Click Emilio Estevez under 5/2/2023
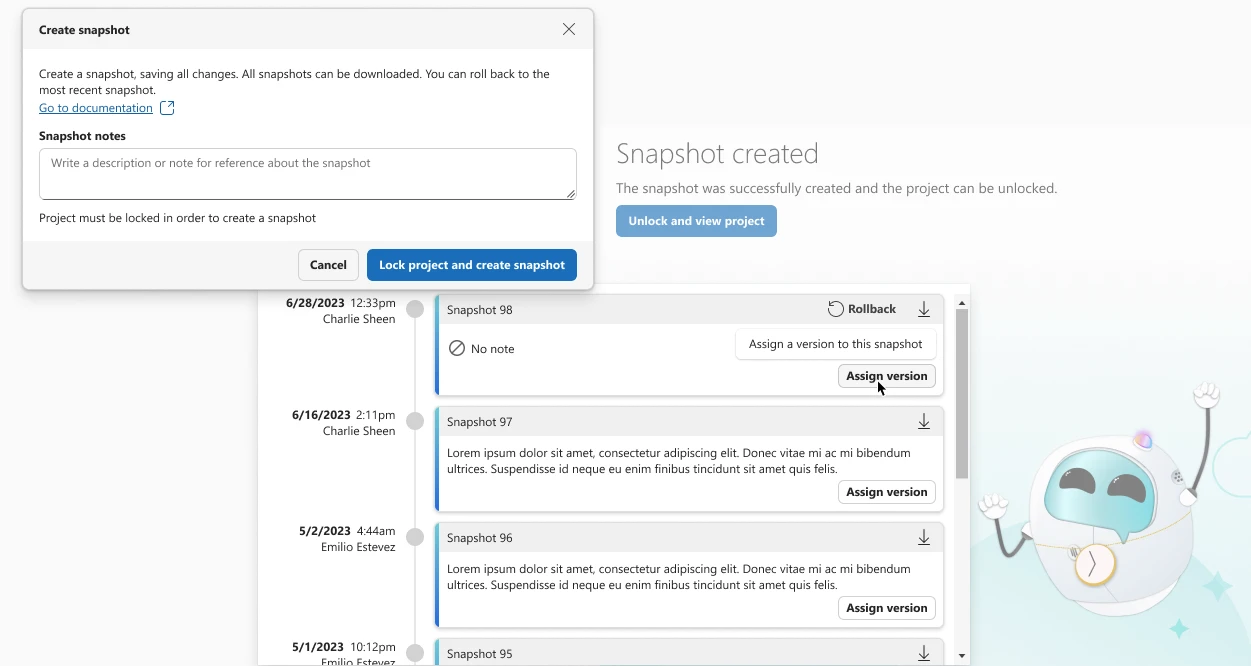The width and height of the screenshot is (1251, 666). click(x=358, y=547)
